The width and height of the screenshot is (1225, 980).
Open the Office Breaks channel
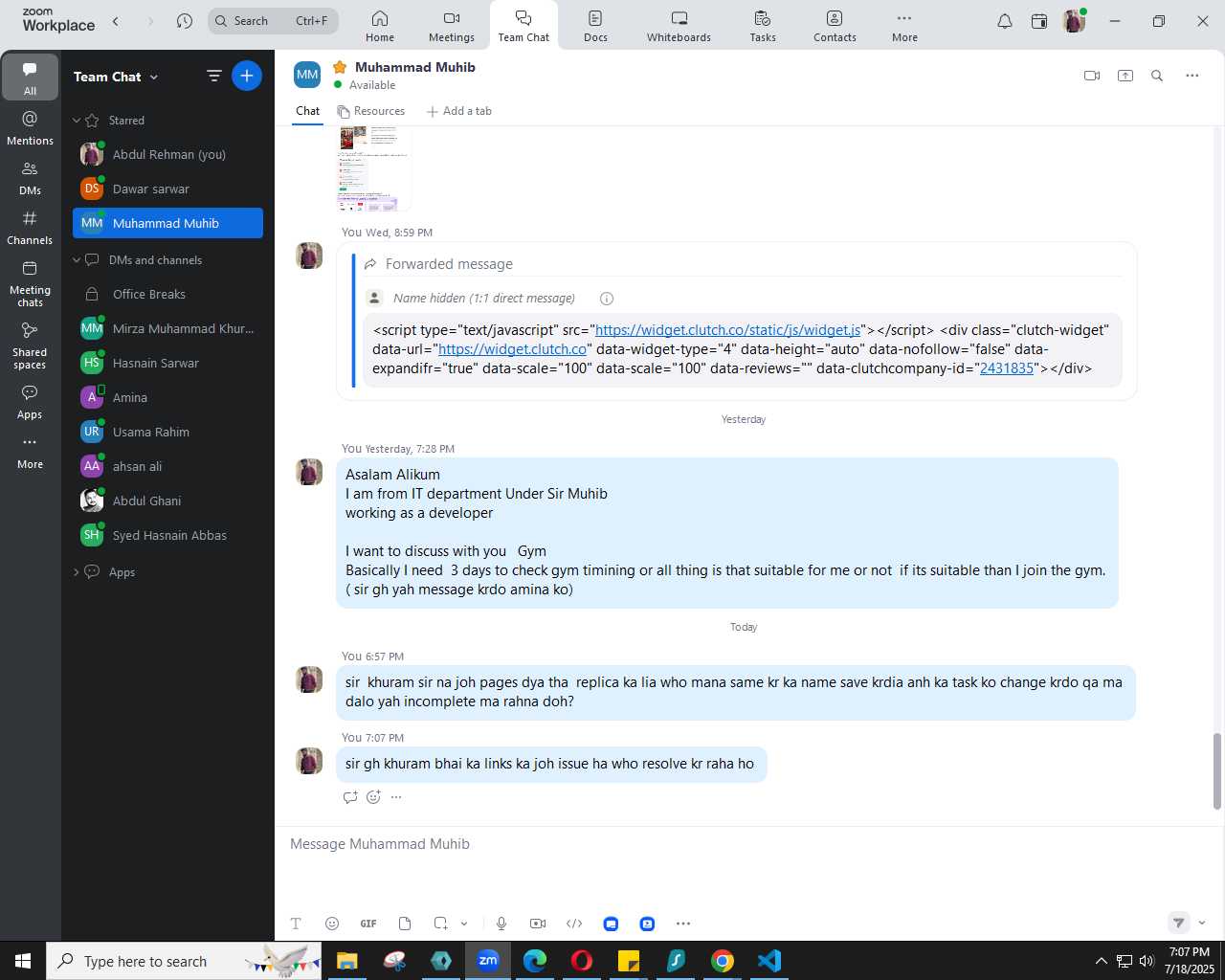(x=167, y=295)
